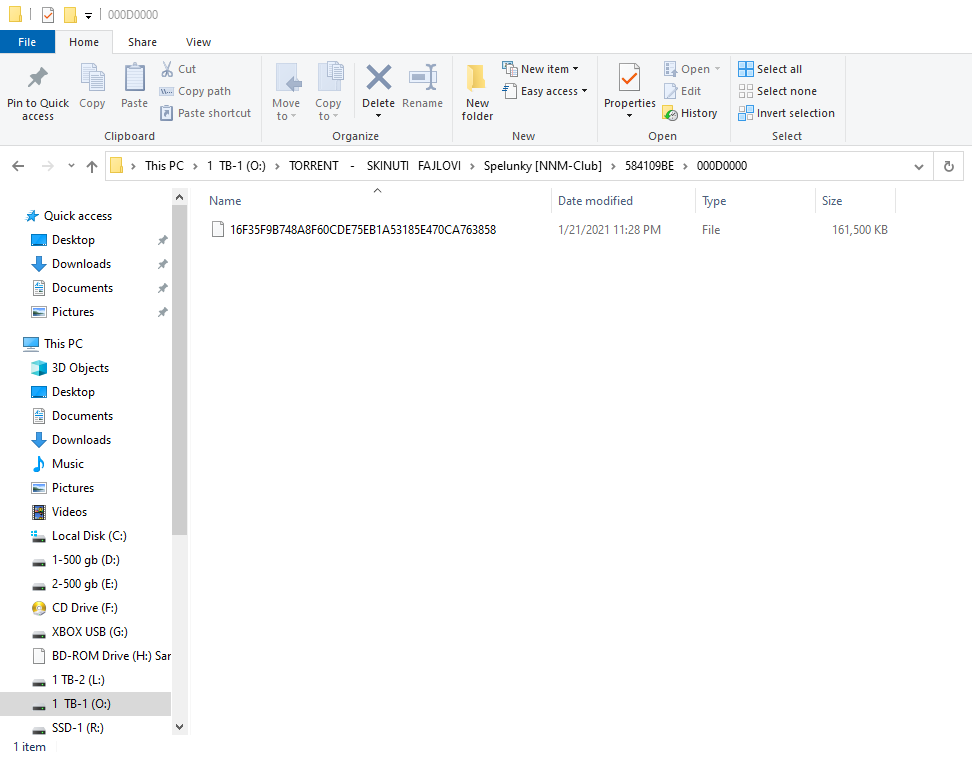Click Invert selection
Viewport: 972px width, 758px height.
pyautogui.click(x=786, y=113)
